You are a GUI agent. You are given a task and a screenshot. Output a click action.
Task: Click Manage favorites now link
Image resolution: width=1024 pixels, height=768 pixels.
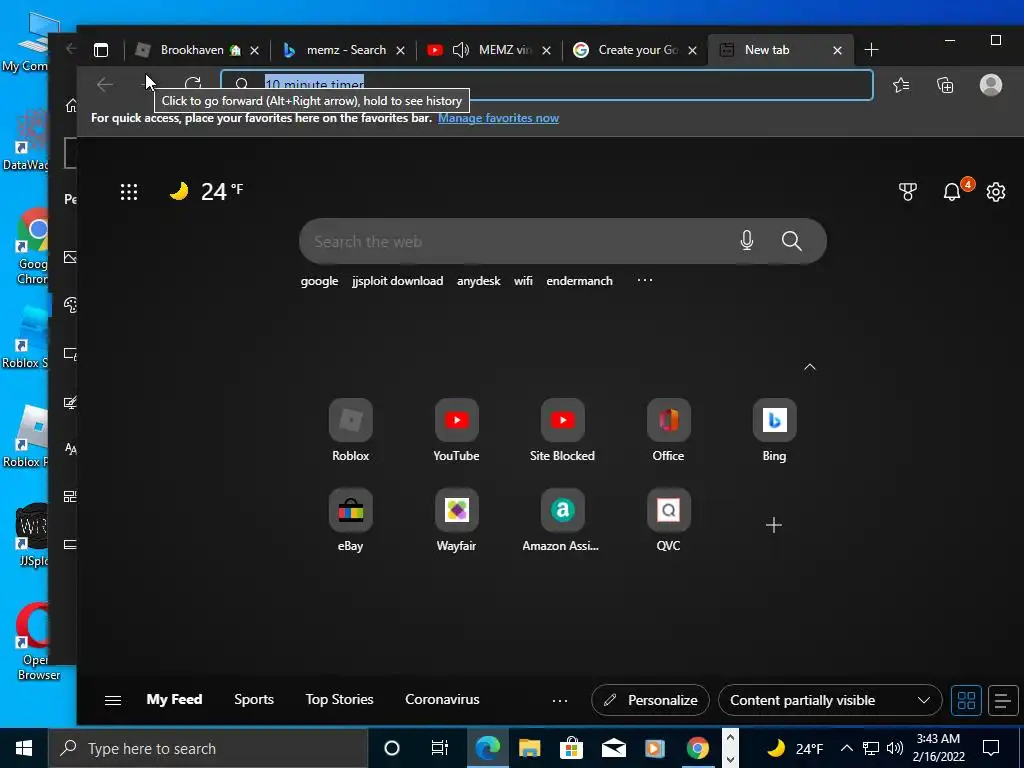498,118
